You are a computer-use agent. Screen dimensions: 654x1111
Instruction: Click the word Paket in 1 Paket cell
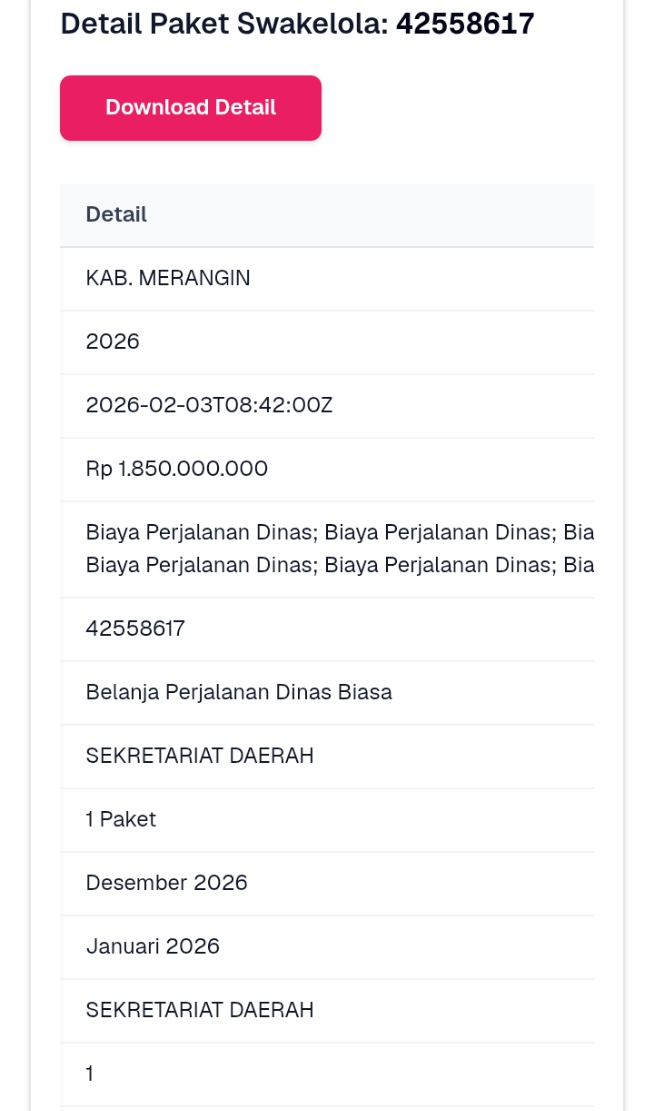pos(128,820)
